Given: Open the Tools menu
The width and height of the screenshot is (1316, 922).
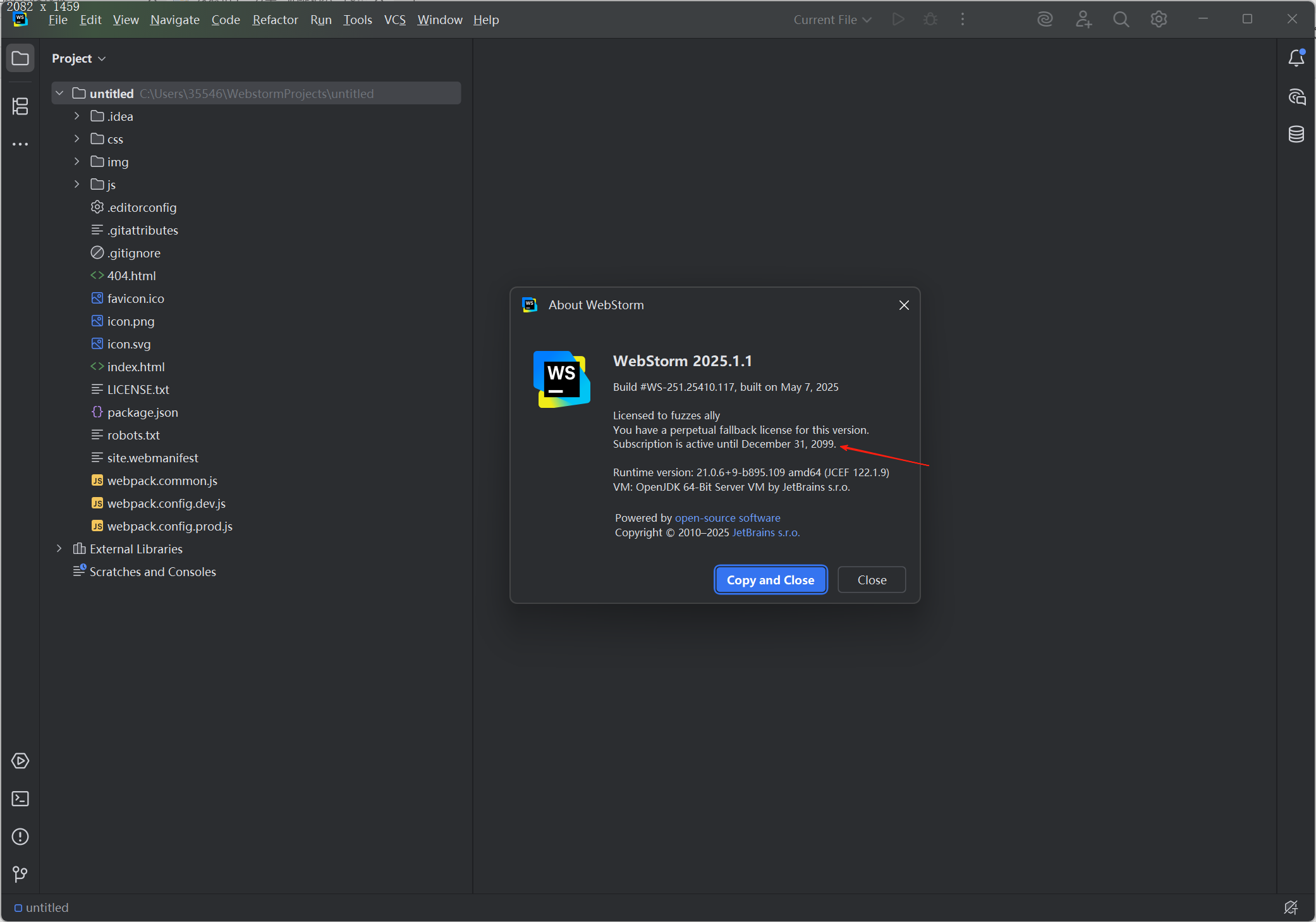Looking at the screenshot, I should click(358, 20).
